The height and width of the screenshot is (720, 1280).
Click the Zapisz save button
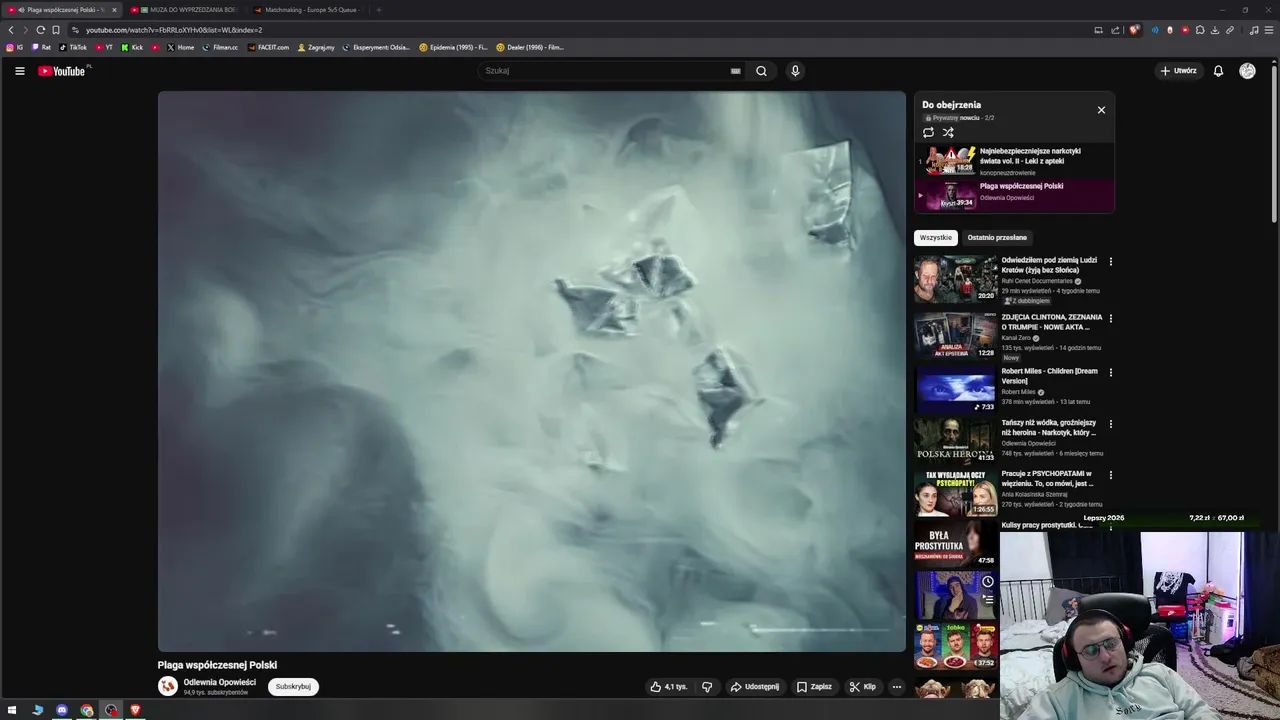point(814,687)
